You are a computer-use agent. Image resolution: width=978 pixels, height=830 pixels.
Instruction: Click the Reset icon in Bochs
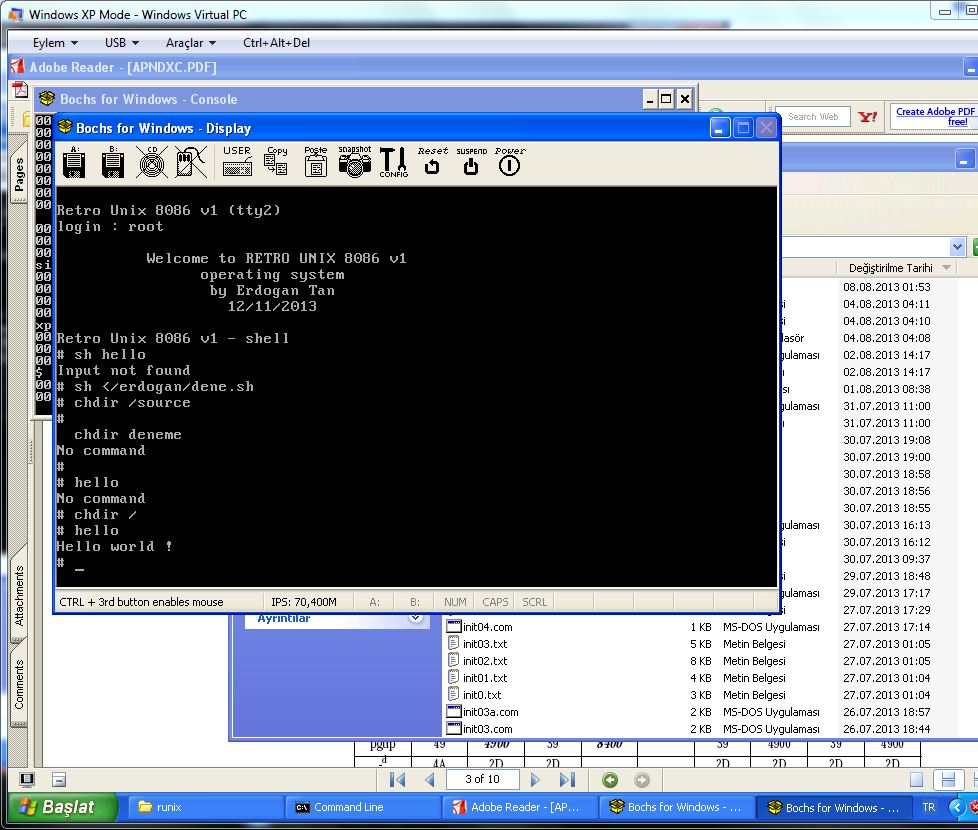coord(432,162)
